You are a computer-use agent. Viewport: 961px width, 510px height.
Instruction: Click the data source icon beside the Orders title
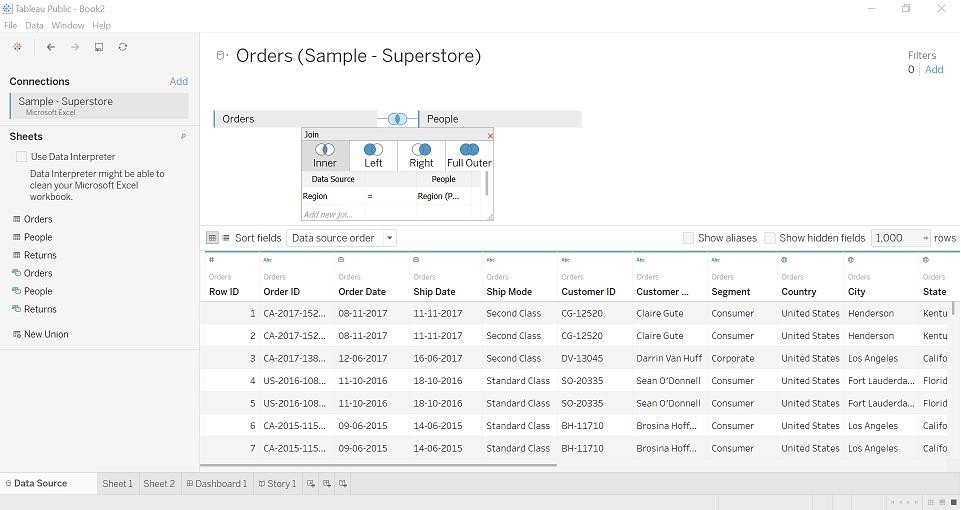[x=221, y=56]
